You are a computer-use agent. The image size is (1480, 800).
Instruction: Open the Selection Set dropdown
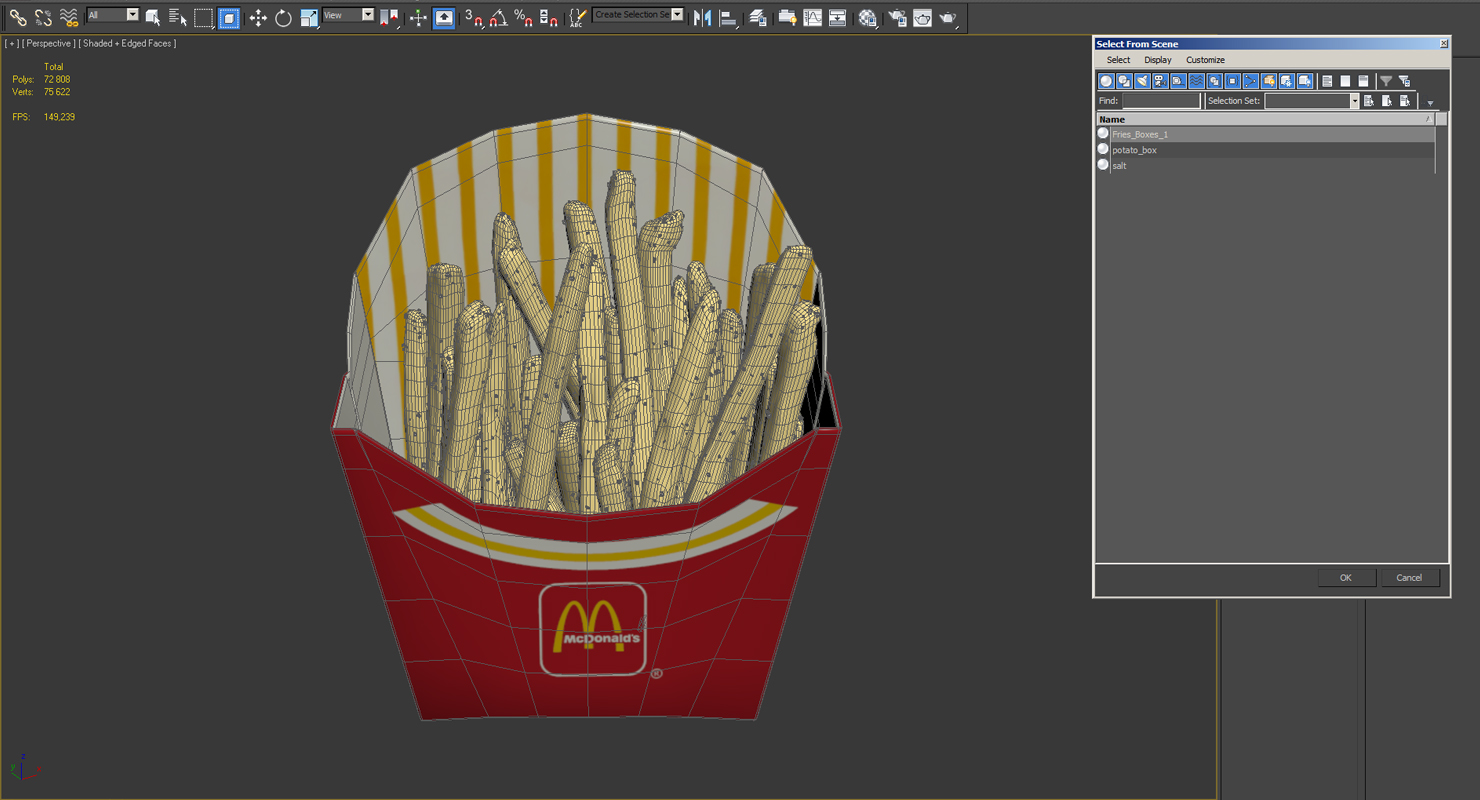pyautogui.click(x=1312, y=101)
